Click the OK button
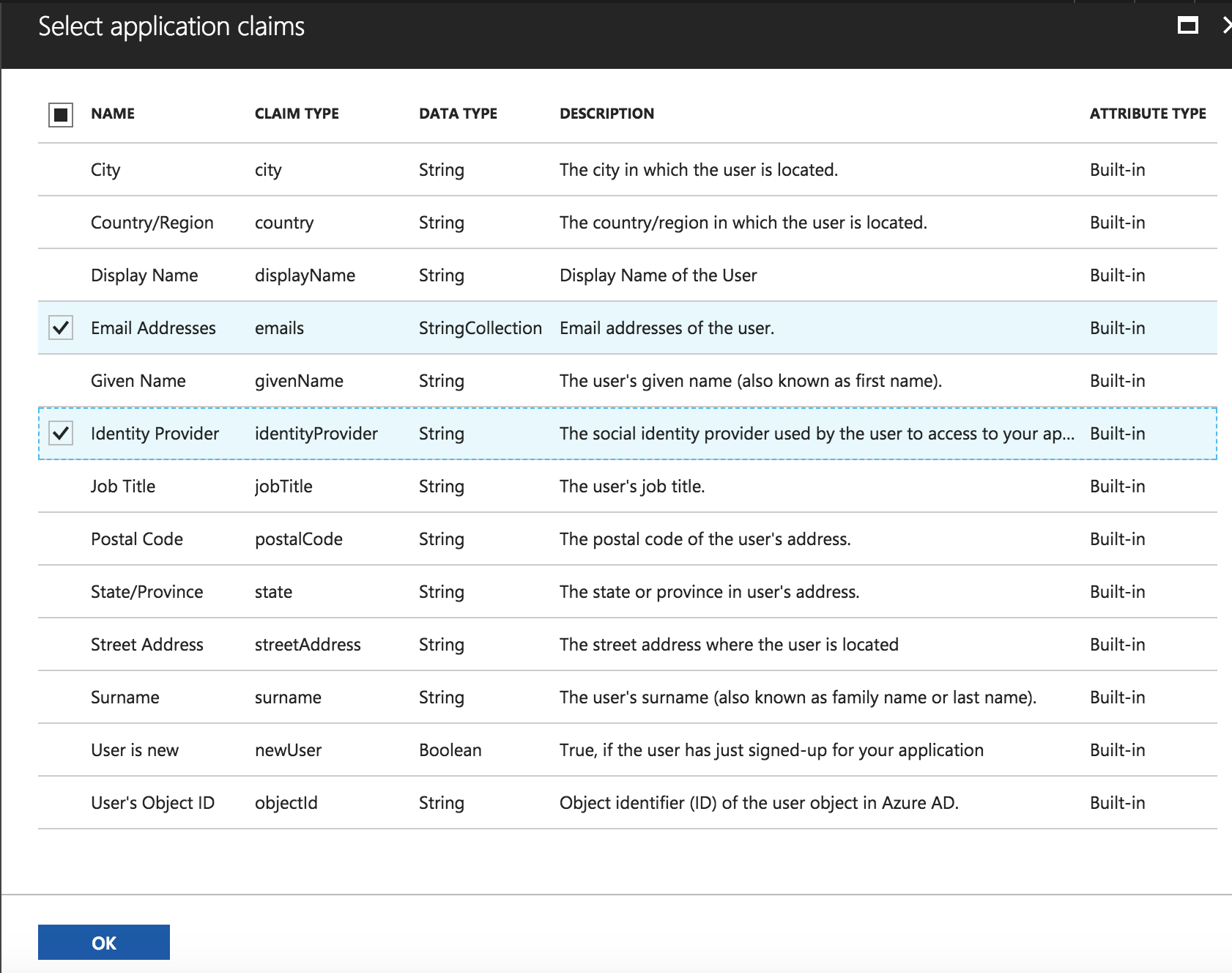 pos(104,942)
